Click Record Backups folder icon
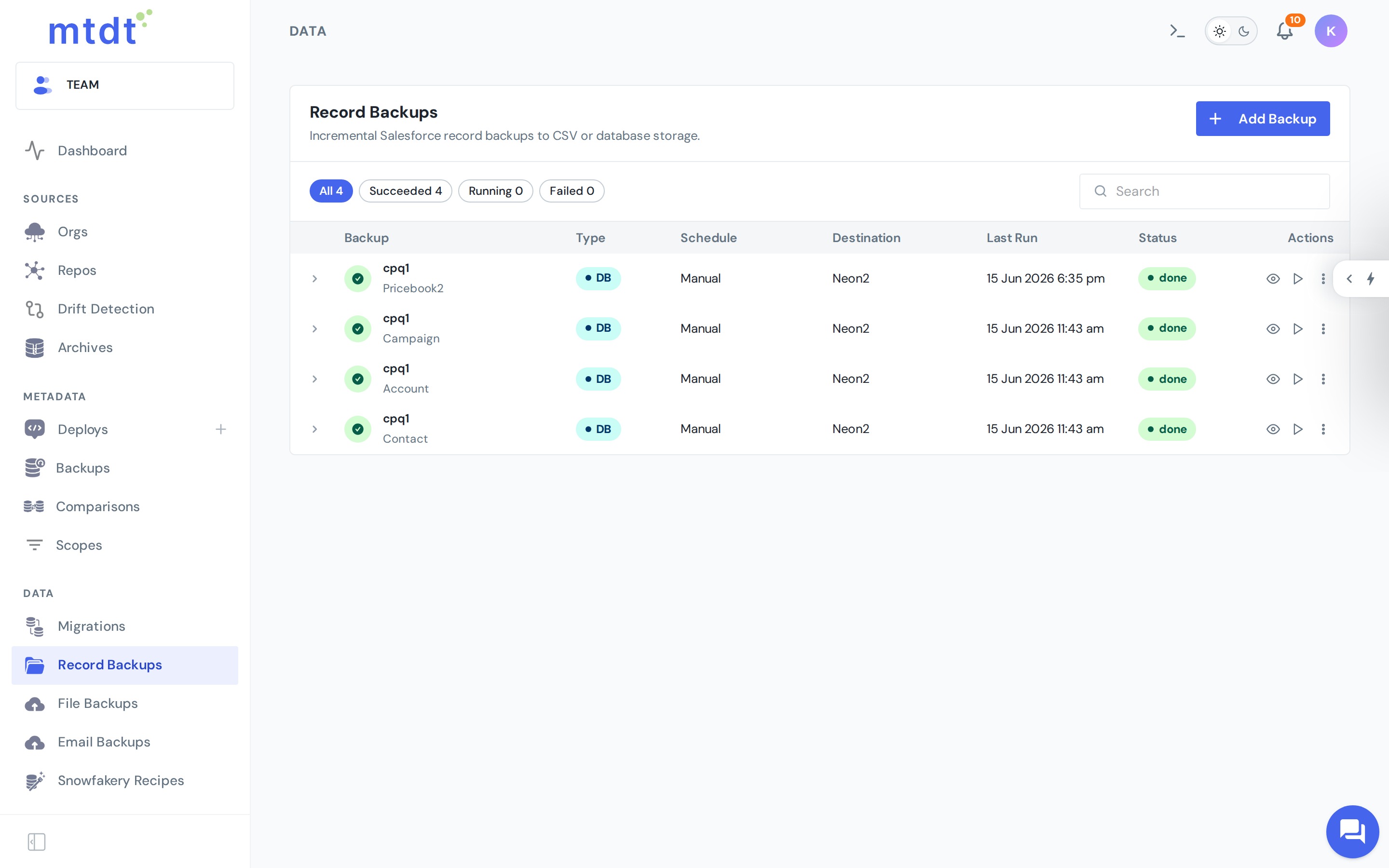Image resolution: width=1389 pixels, height=868 pixels. pos(34,665)
